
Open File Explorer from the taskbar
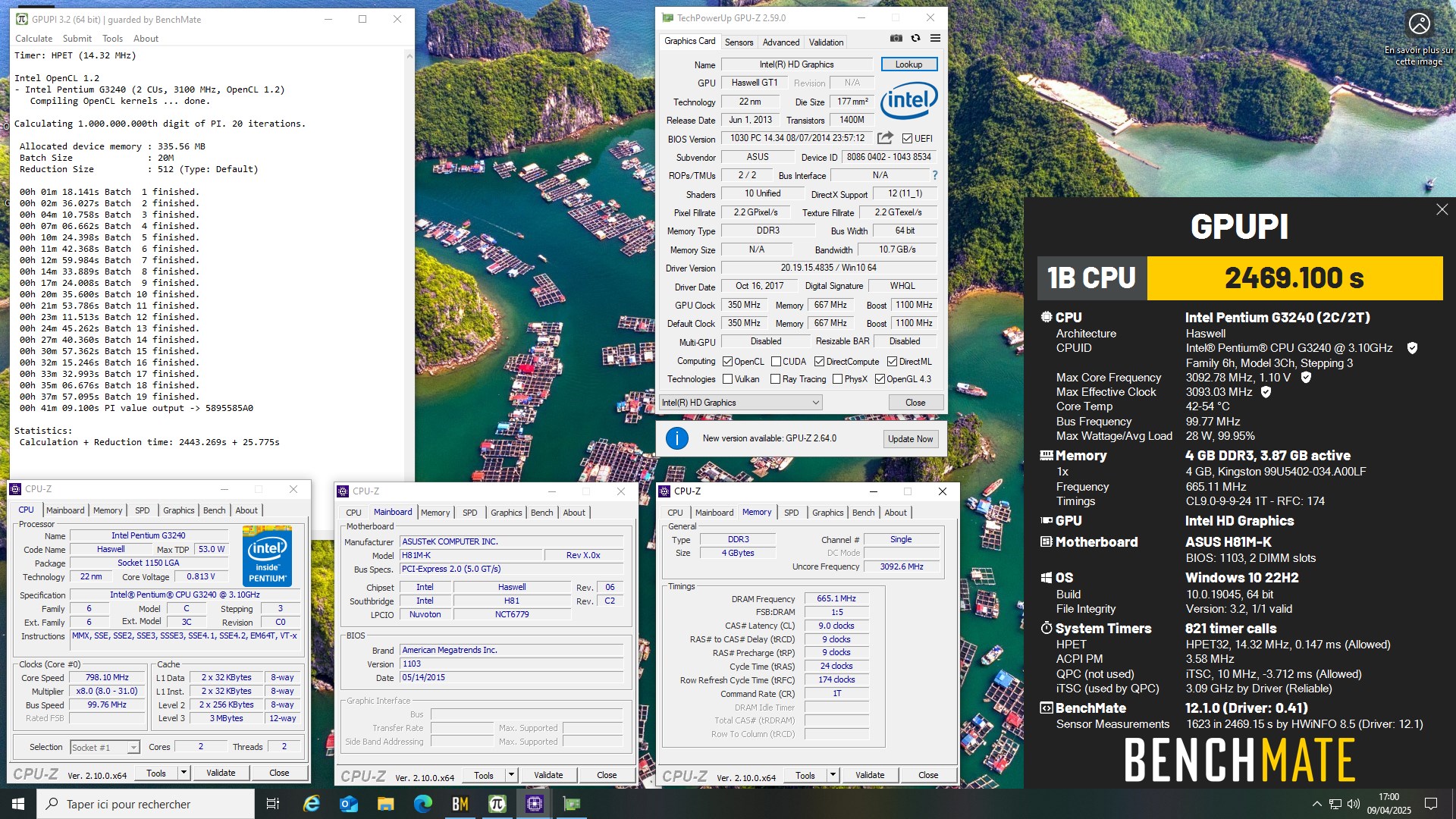tap(385, 804)
